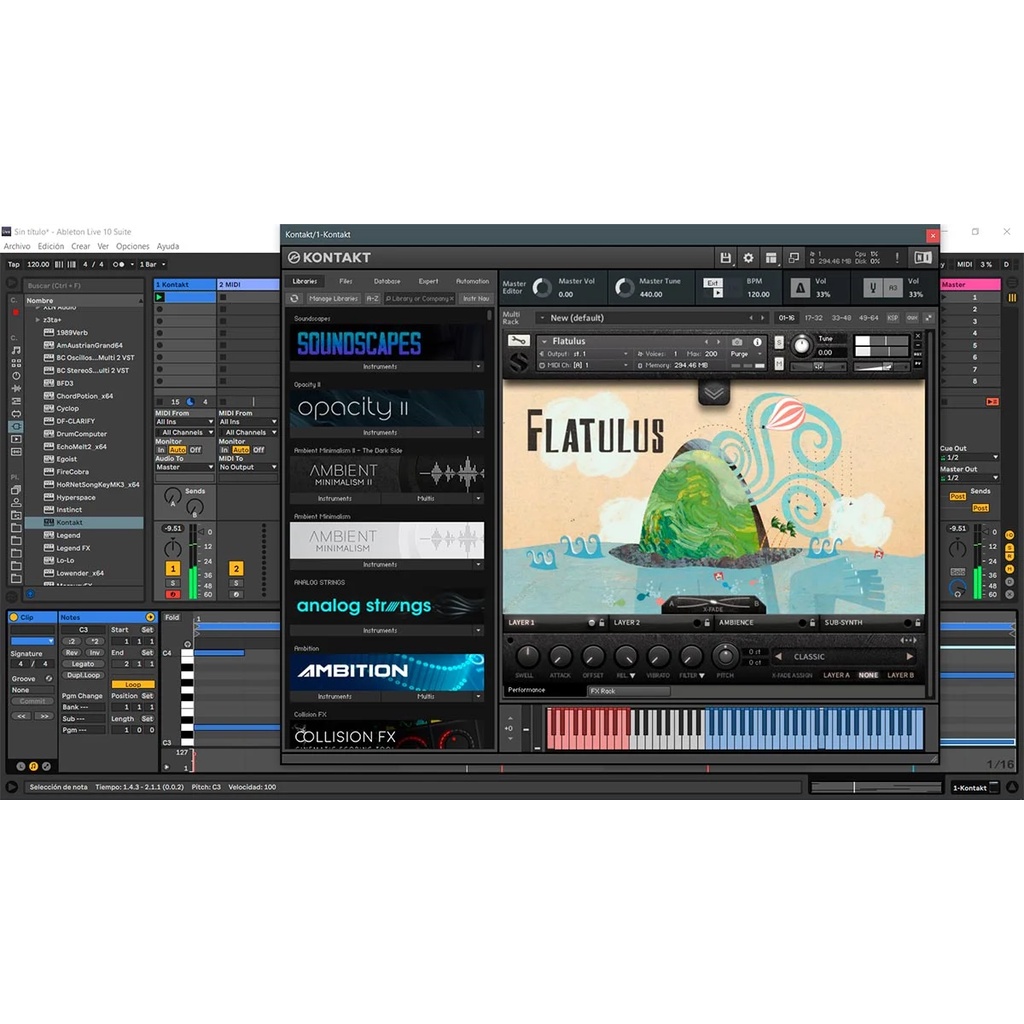Open Flatulus instrument edit wrench icon
The height and width of the screenshot is (1024, 1024).
(x=519, y=341)
